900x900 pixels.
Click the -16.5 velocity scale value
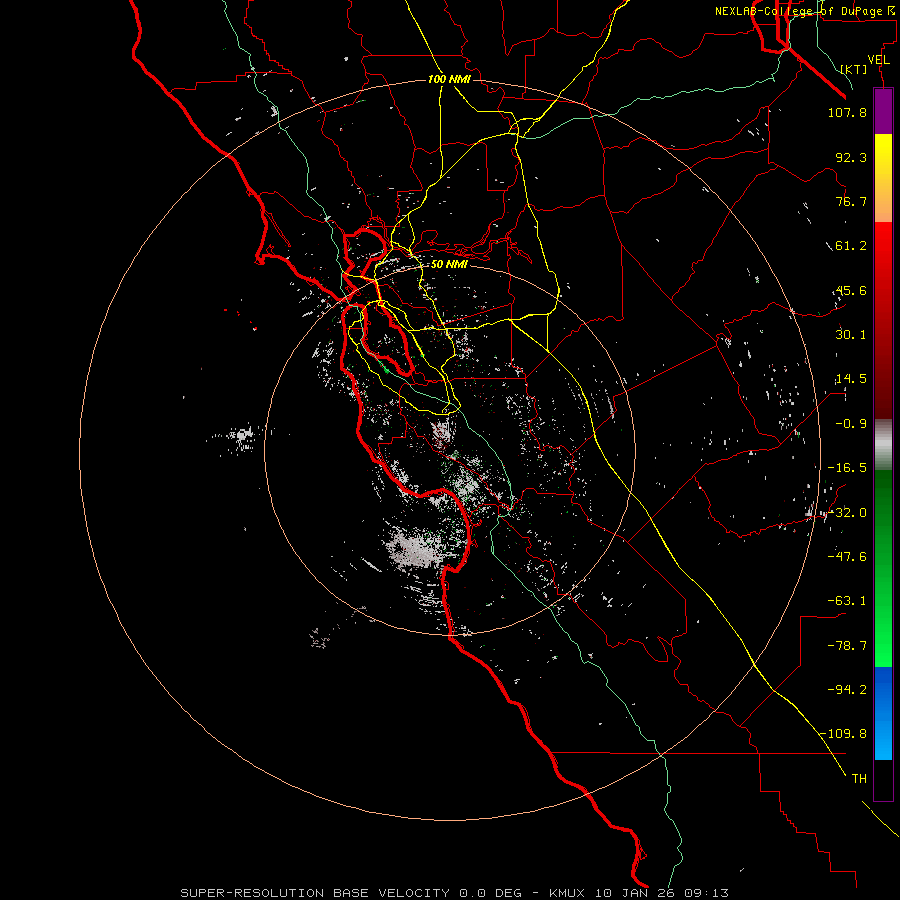pos(847,468)
